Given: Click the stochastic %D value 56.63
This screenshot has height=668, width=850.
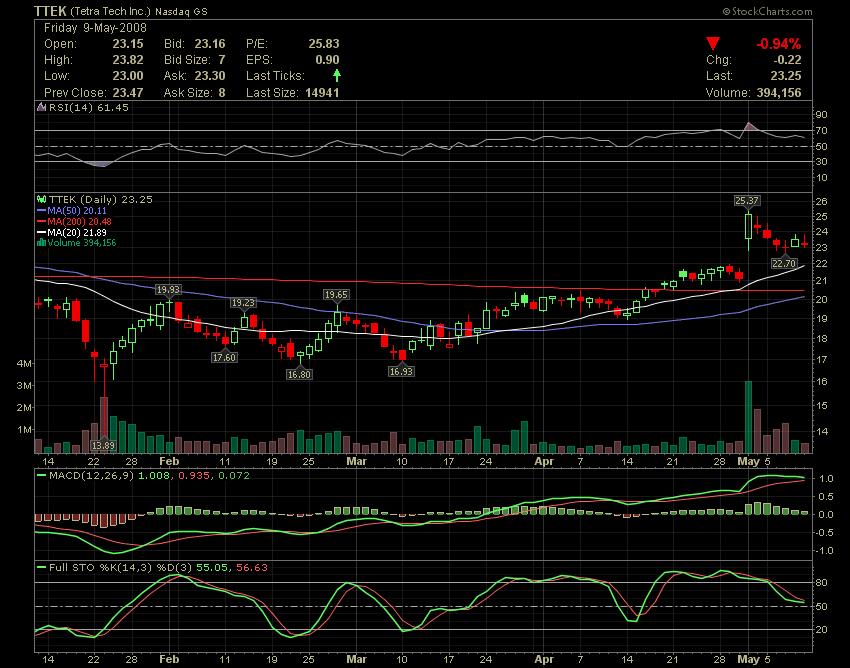Looking at the screenshot, I should [252, 568].
